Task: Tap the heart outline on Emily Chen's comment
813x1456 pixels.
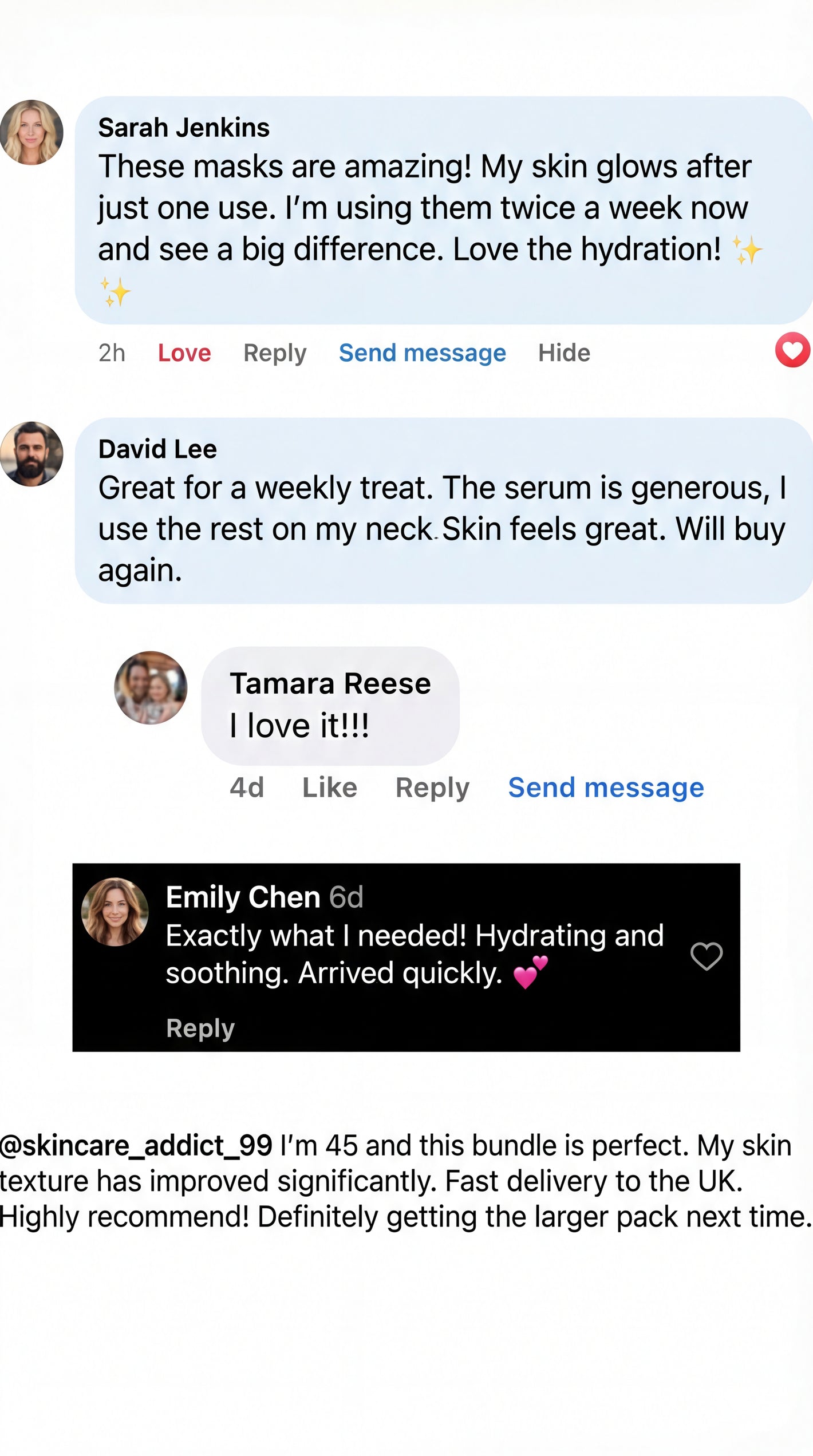Action: point(707,956)
